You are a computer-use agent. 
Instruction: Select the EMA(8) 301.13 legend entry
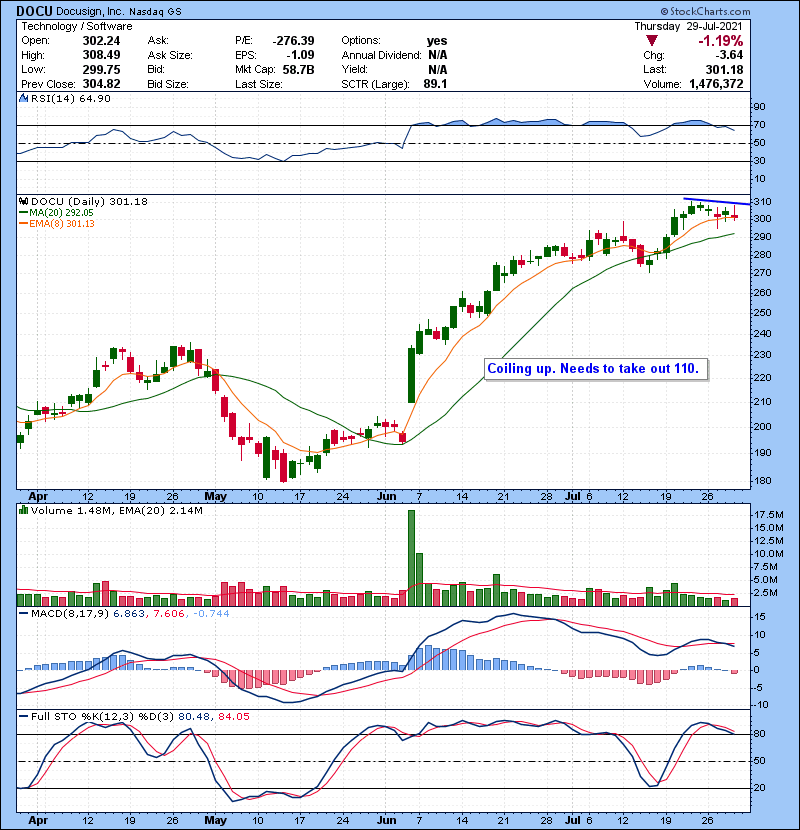click(x=57, y=224)
